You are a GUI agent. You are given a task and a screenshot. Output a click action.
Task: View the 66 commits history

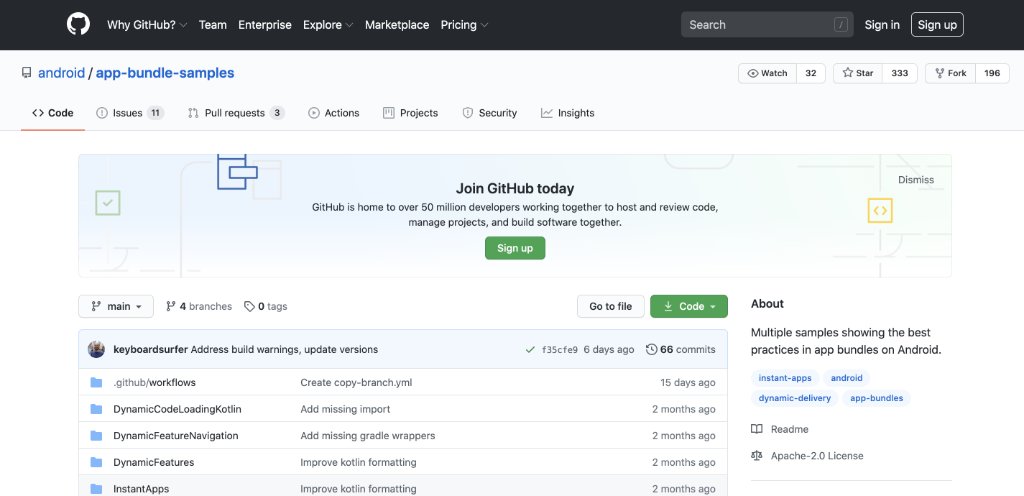680,349
